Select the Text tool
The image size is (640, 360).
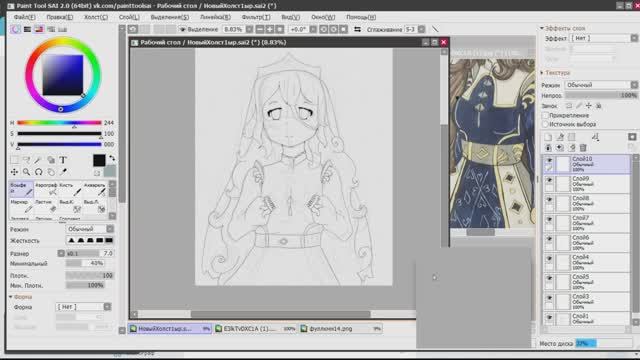tap(63, 160)
